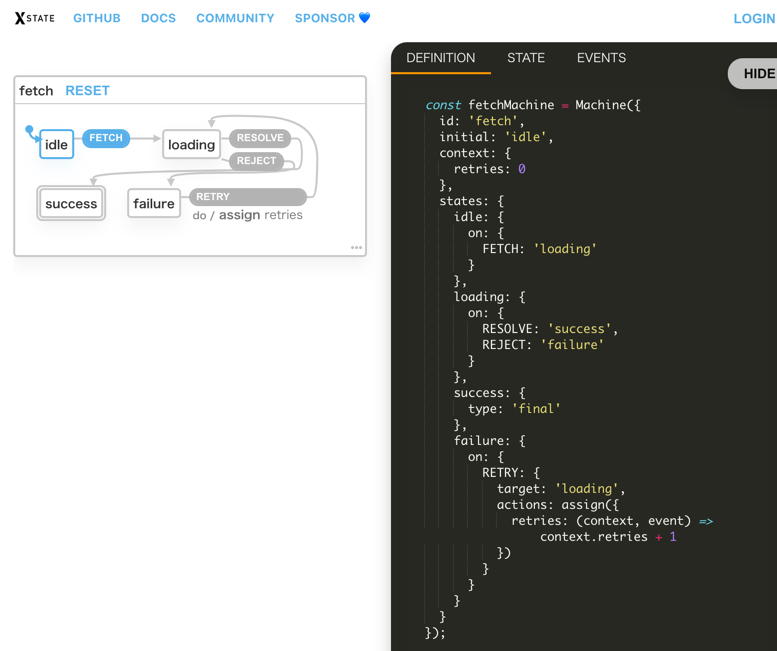Open the three-dot options in the fetch panel

pyautogui.click(x=356, y=247)
